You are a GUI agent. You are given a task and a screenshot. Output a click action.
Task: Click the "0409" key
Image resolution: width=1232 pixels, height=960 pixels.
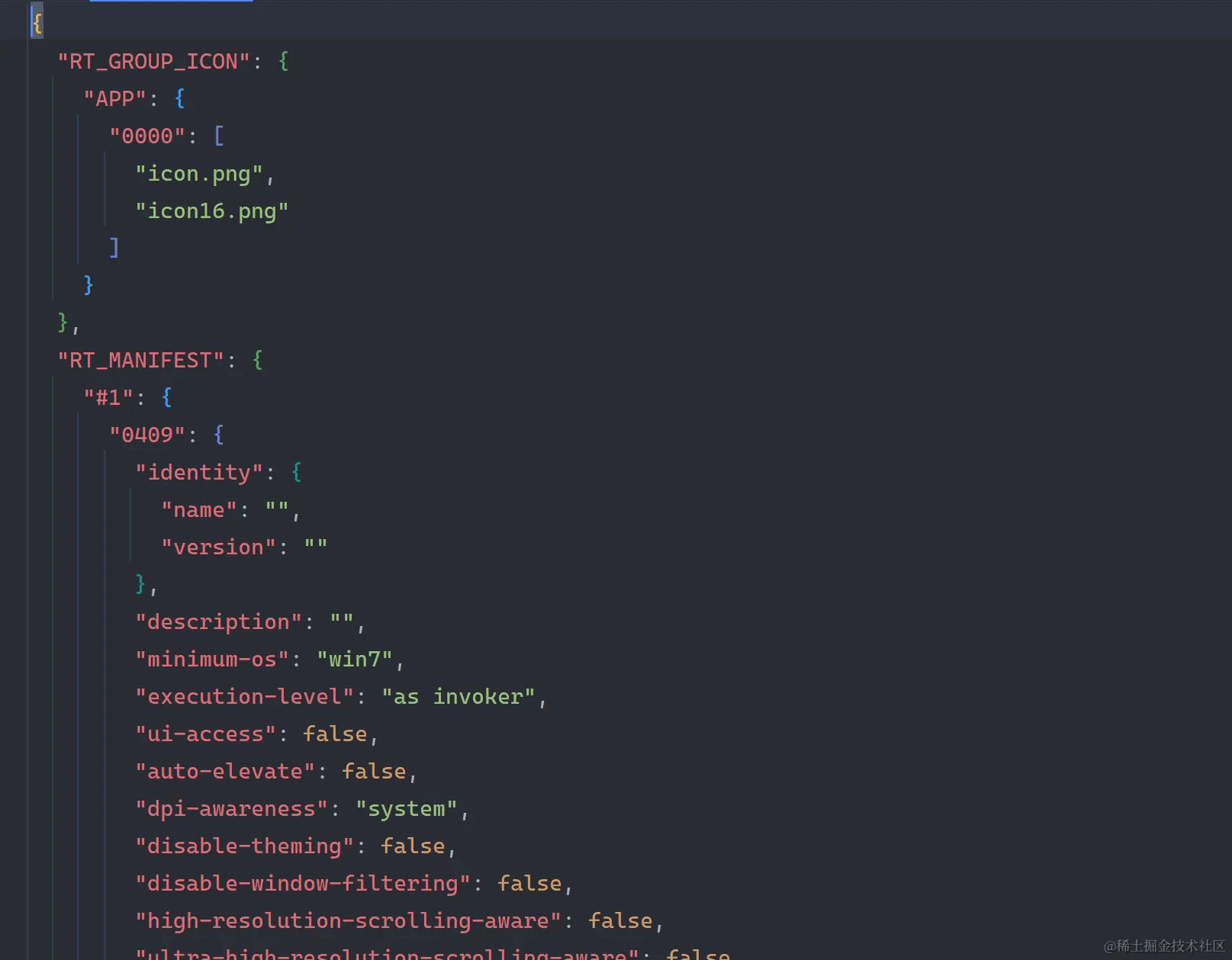click(147, 435)
